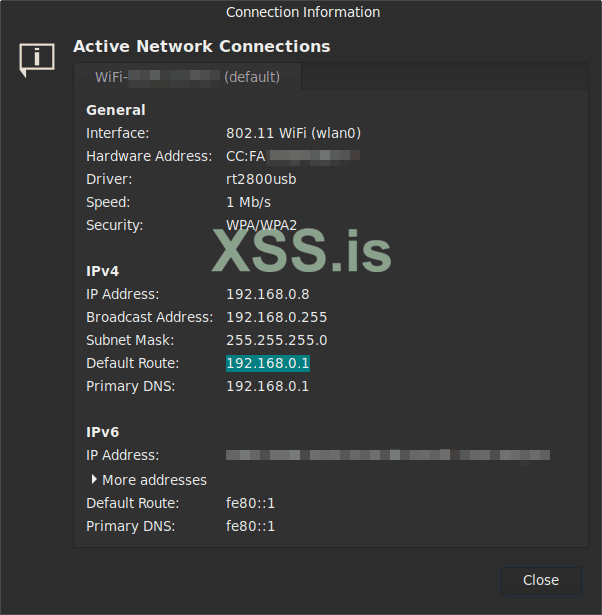This screenshot has width=602, height=615.
Task: Select the IPv4 Primary DNS value
Action: [268, 386]
